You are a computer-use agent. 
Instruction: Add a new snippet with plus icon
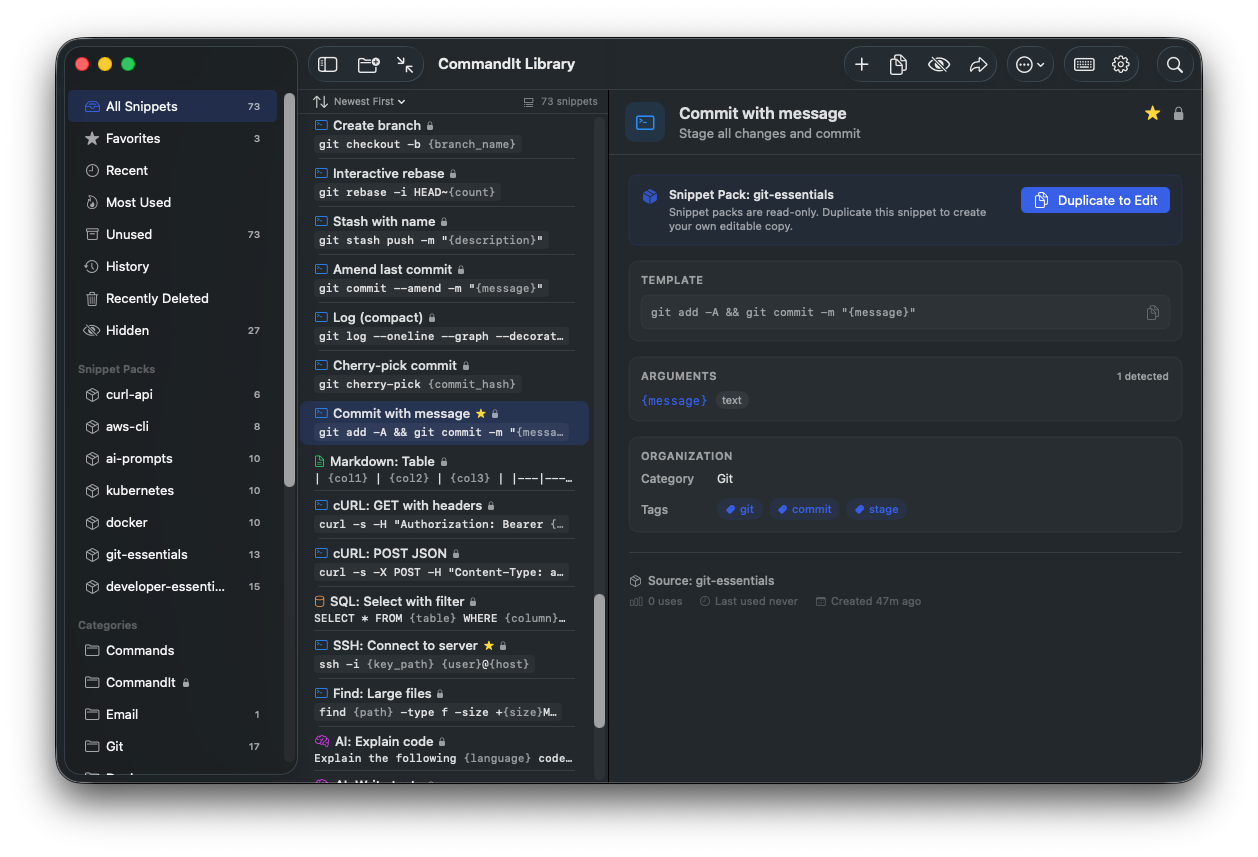tap(861, 64)
